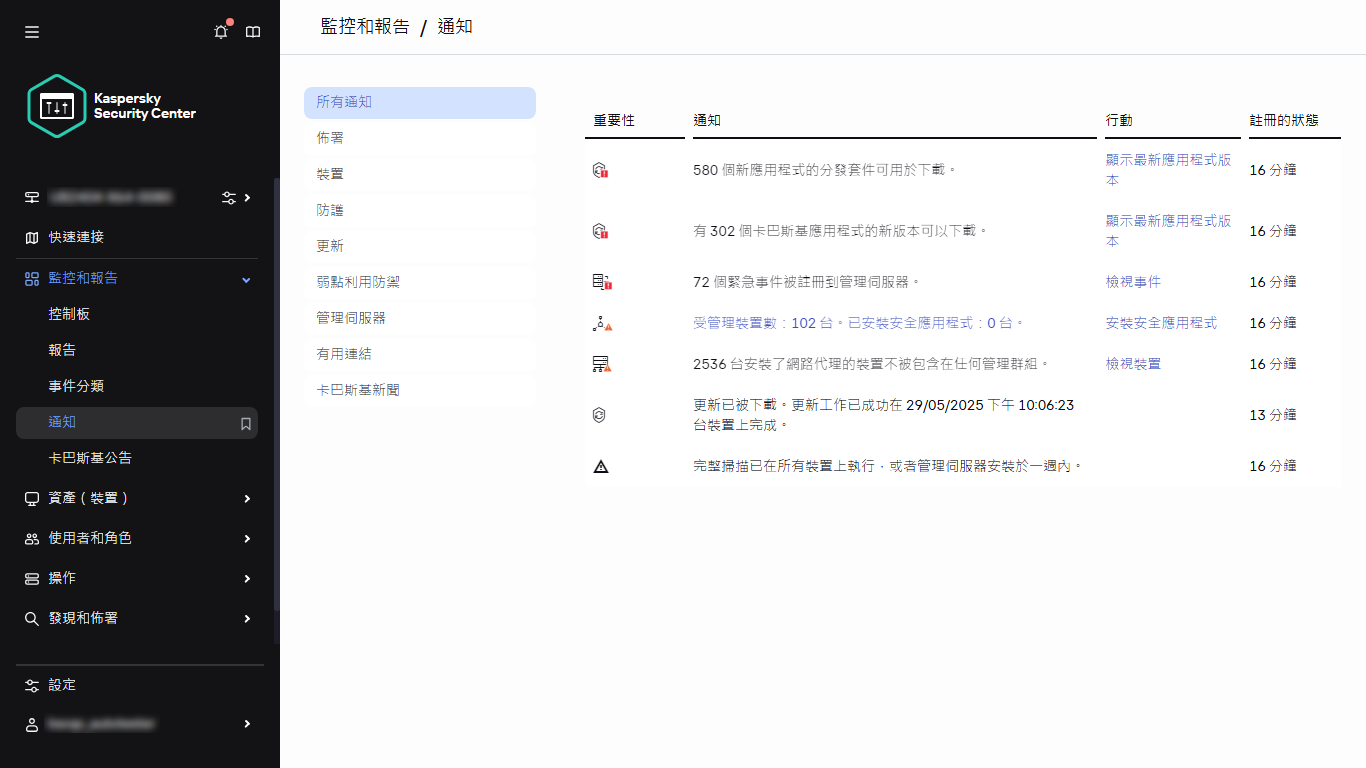1366x768 pixels.
Task: Click the shield icon on the 更新已被下載 row
Action: point(601,413)
